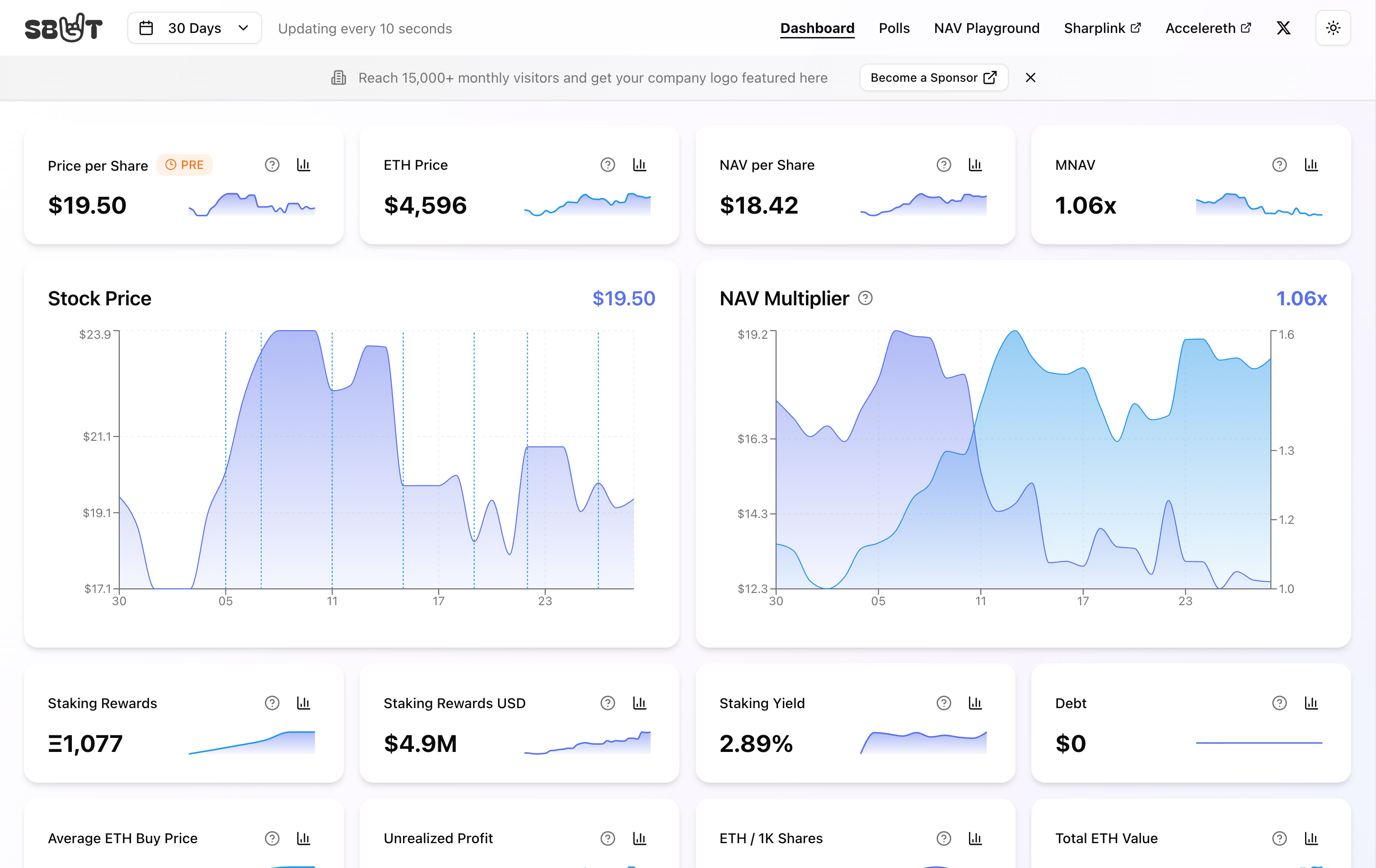Expand the 30 Days range dropdown

point(194,28)
